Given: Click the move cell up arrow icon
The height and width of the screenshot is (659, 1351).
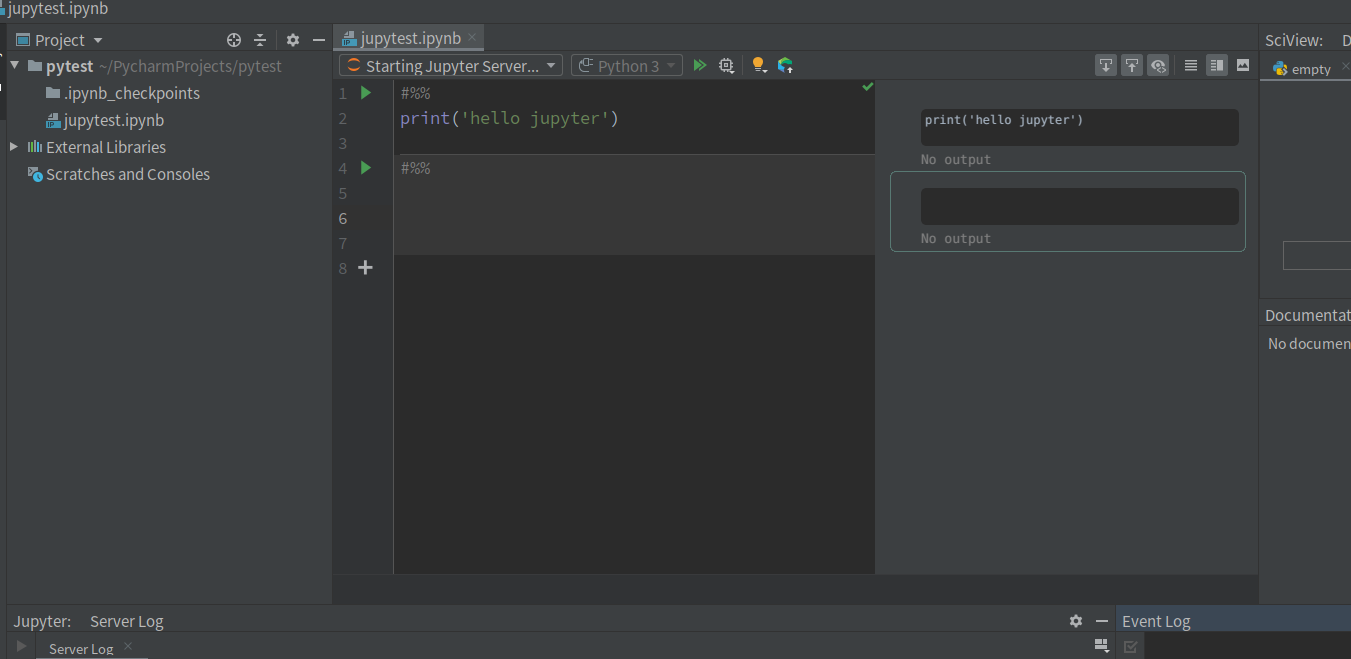Looking at the screenshot, I should click(x=1131, y=65).
